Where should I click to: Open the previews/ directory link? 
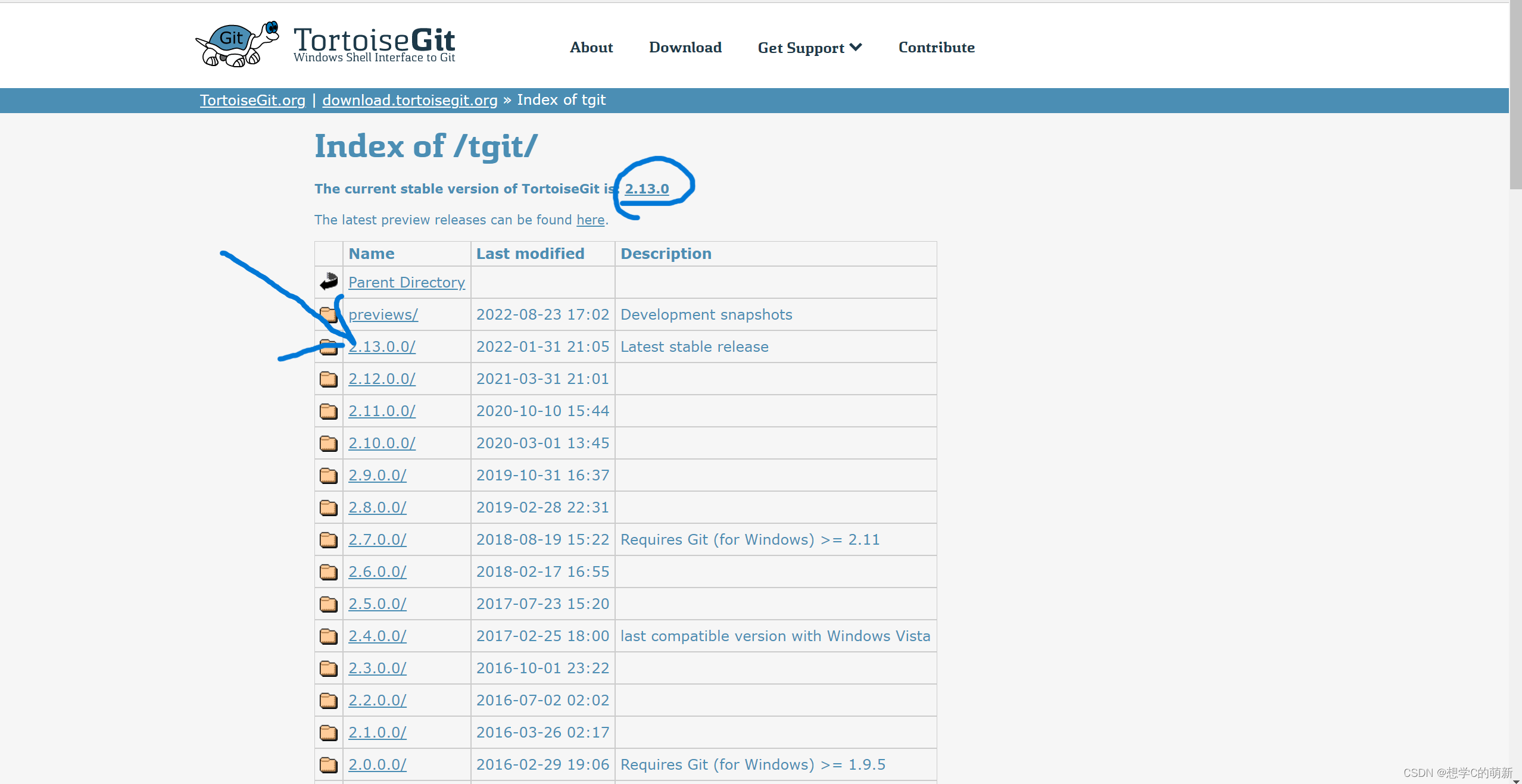383,314
